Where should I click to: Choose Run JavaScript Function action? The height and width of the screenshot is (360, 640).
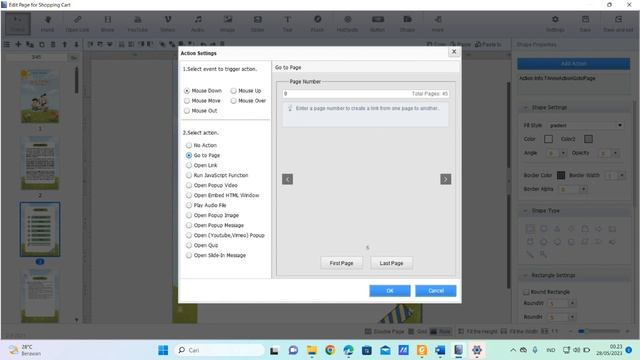click(x=189, y=175)
